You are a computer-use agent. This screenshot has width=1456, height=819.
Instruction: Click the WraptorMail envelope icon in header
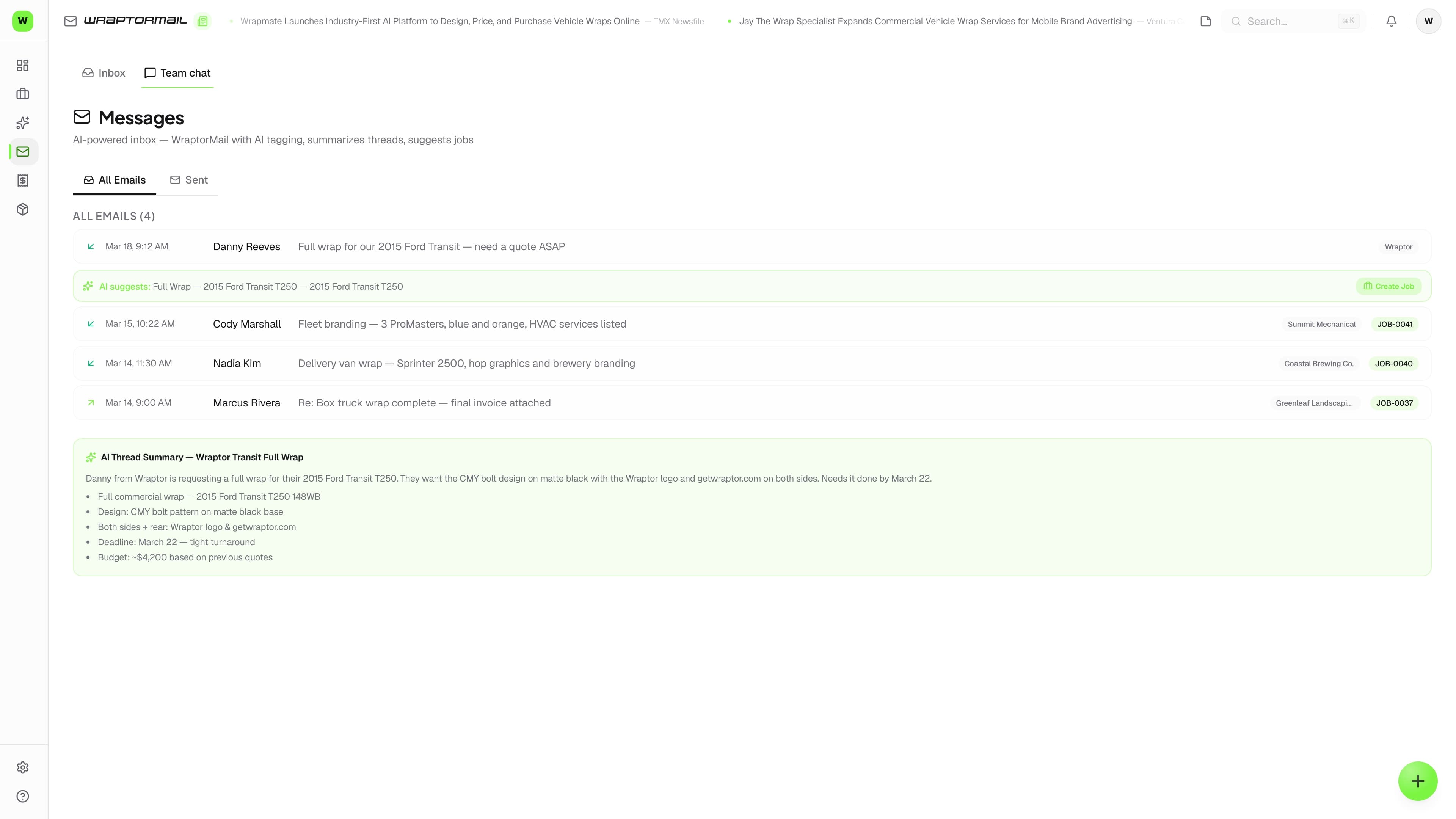pos(70,21)
